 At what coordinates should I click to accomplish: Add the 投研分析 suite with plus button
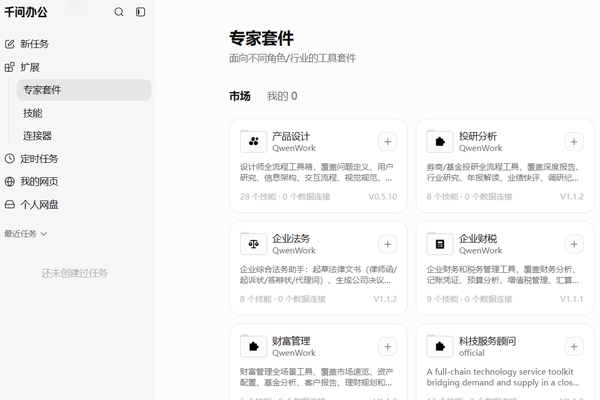(574, 142)
